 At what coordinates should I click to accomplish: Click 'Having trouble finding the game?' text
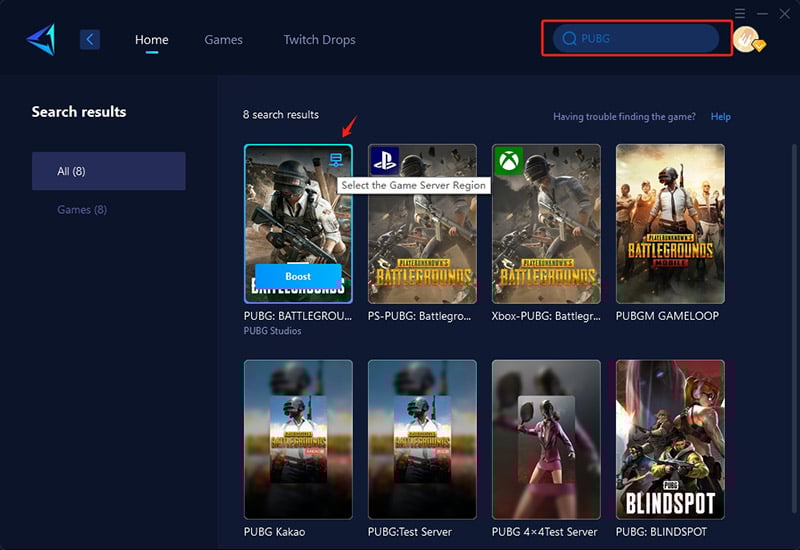point(624,117)
